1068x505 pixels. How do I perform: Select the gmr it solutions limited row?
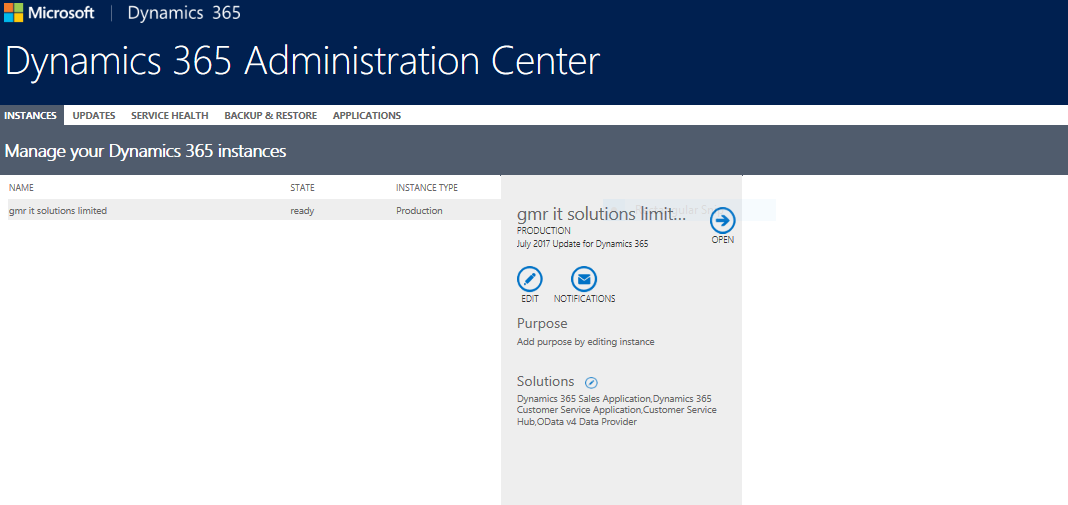[x=58, y=211]
